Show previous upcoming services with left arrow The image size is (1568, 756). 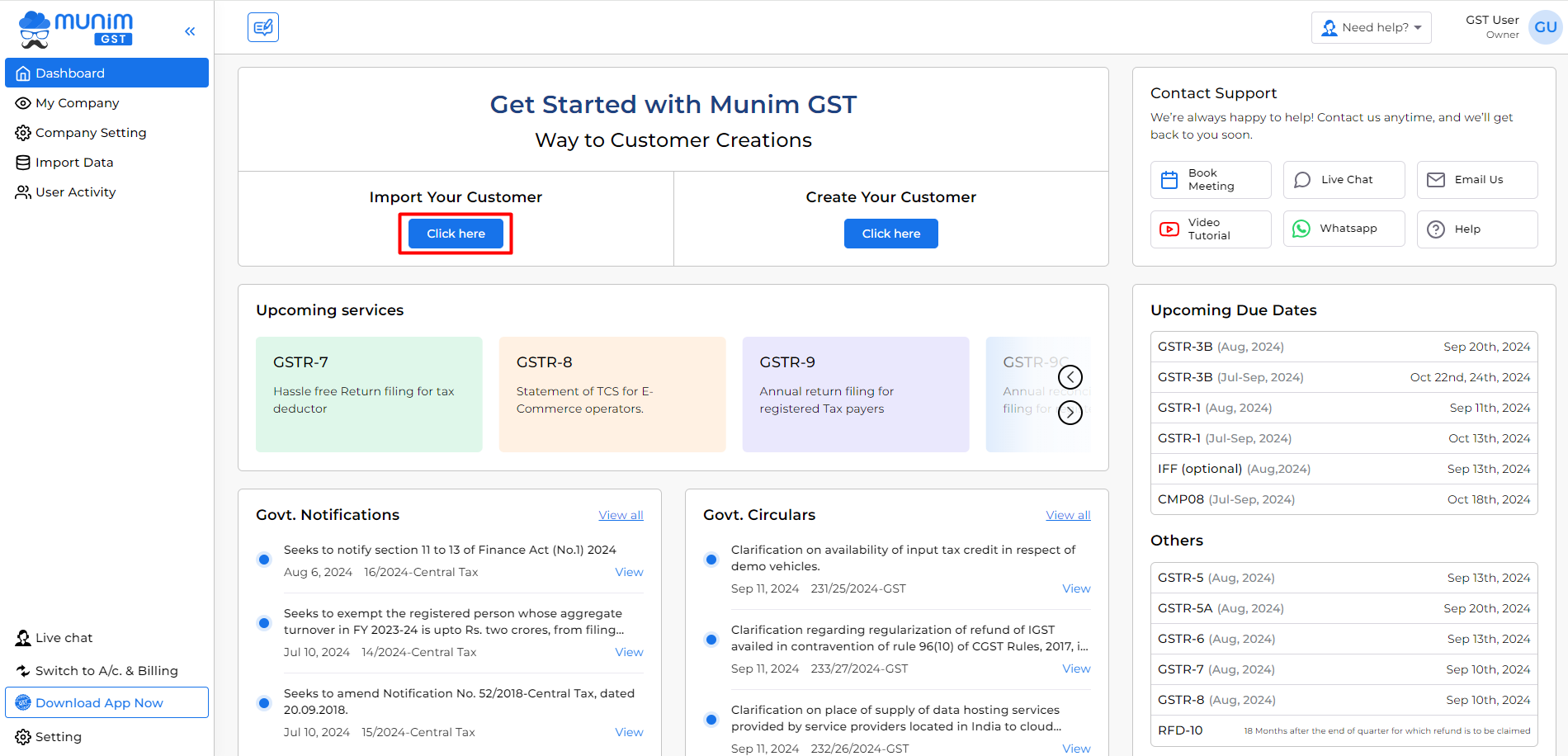[1070, 377]
